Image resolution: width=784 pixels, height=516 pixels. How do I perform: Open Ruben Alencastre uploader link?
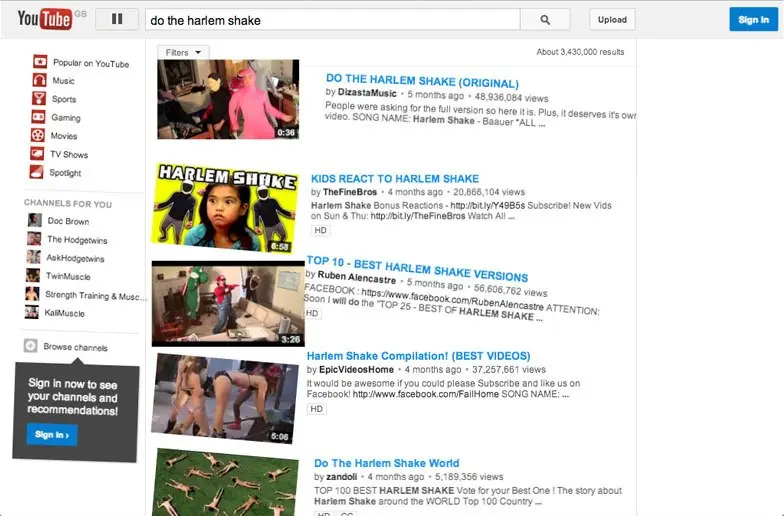coord(356,277)
